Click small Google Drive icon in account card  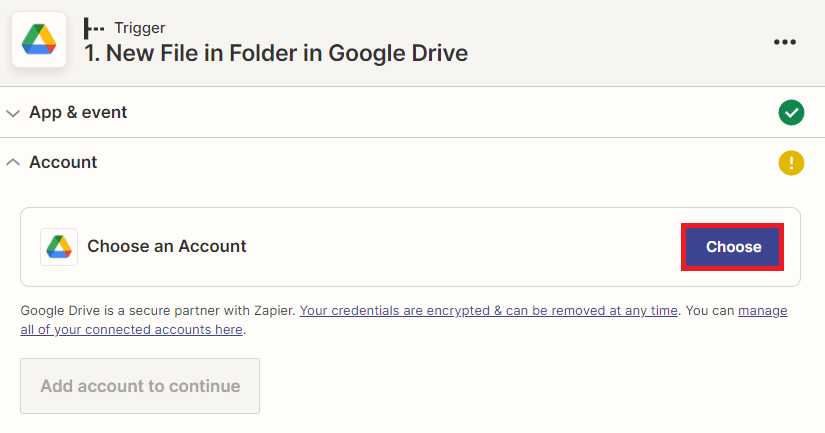(x=59, y=247)
